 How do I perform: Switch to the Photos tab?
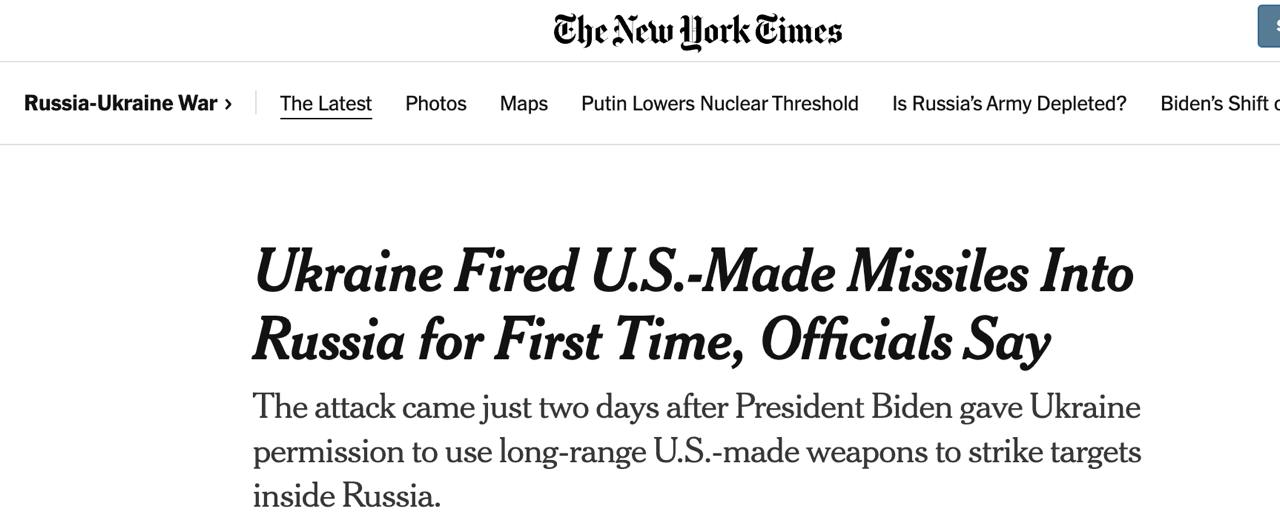pos(436,104)
